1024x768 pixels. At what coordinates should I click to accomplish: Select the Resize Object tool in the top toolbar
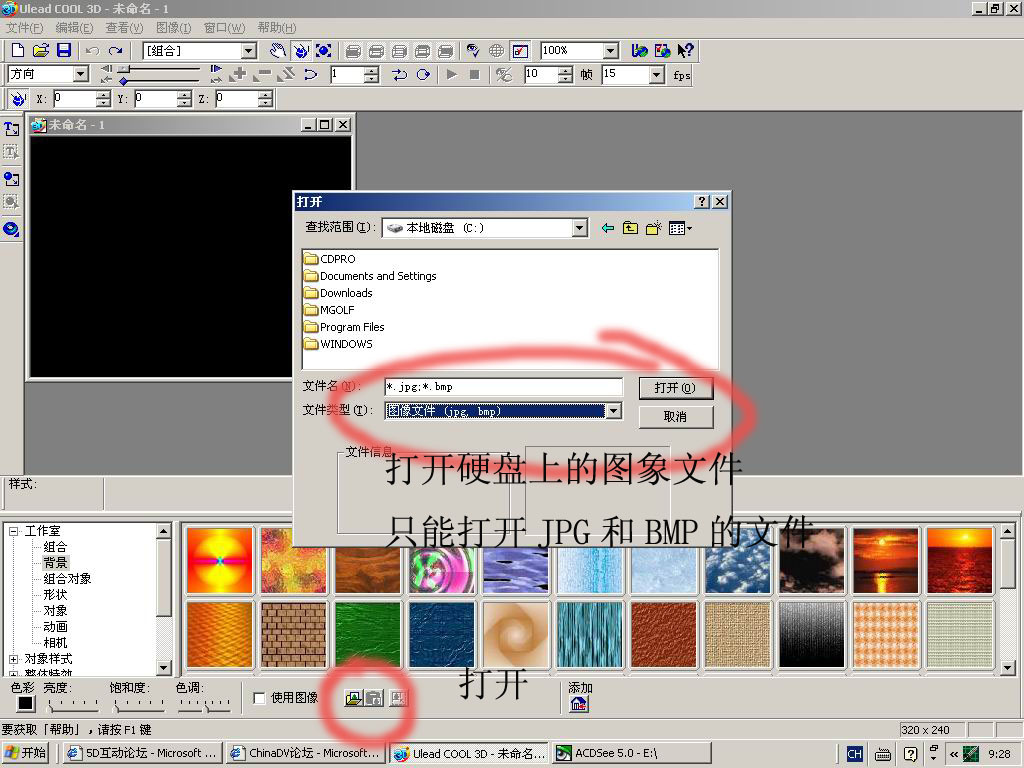[323, 50]
